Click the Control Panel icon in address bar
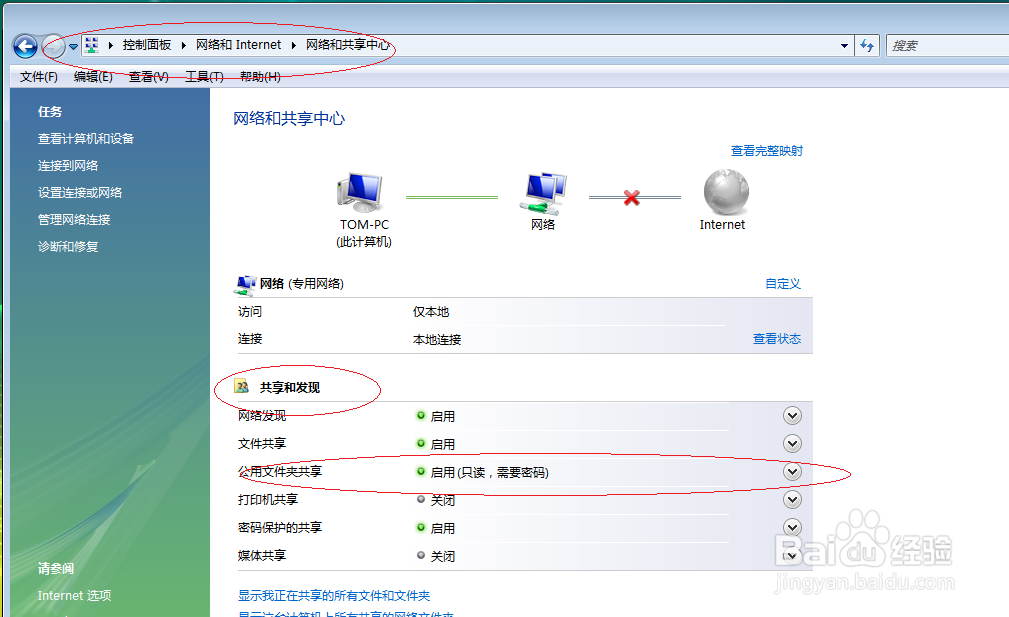The width and height of the screenshot is (1009, 617). pyautogui.click(x=91, y=44)
